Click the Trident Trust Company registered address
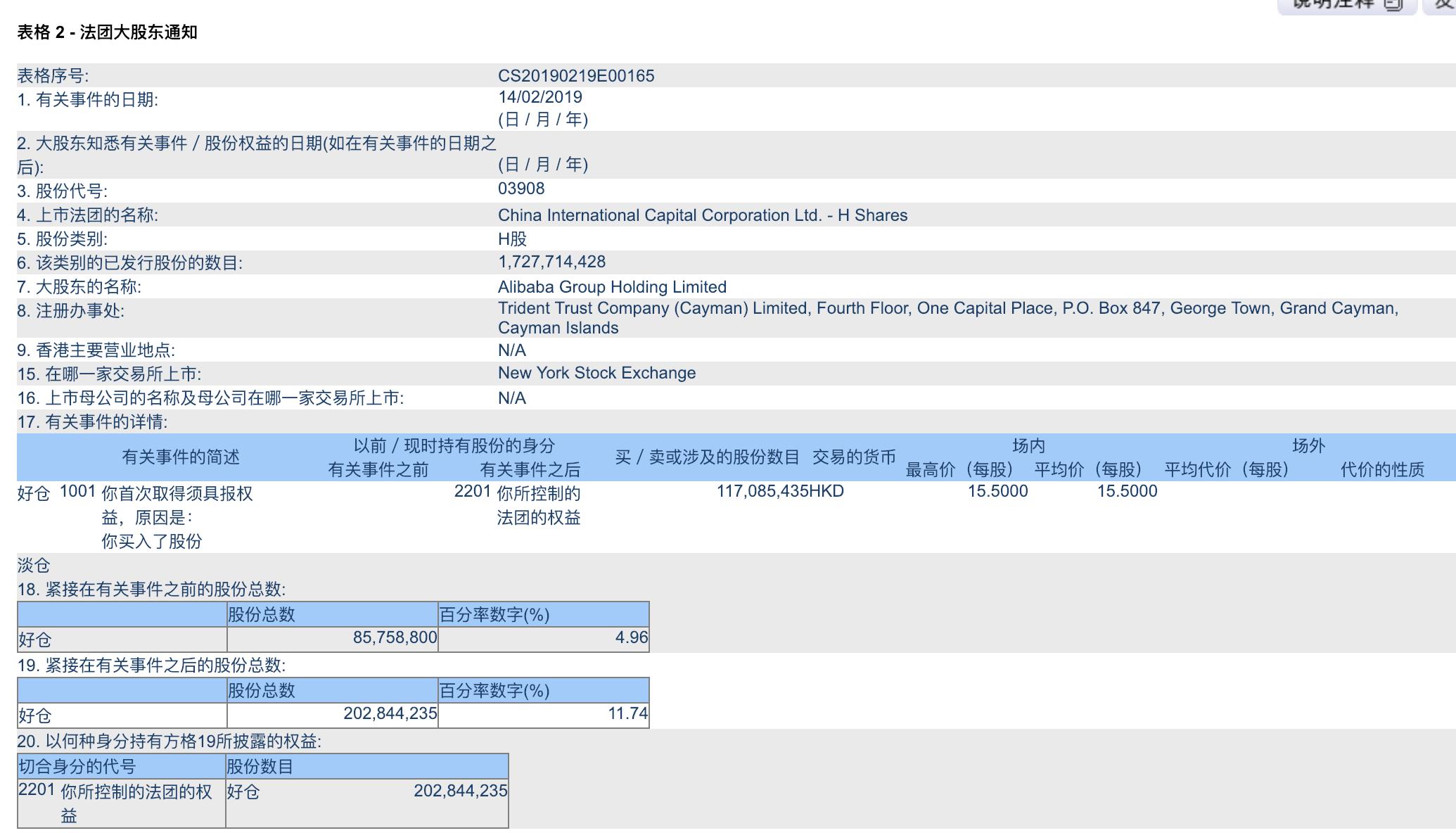 947,309
